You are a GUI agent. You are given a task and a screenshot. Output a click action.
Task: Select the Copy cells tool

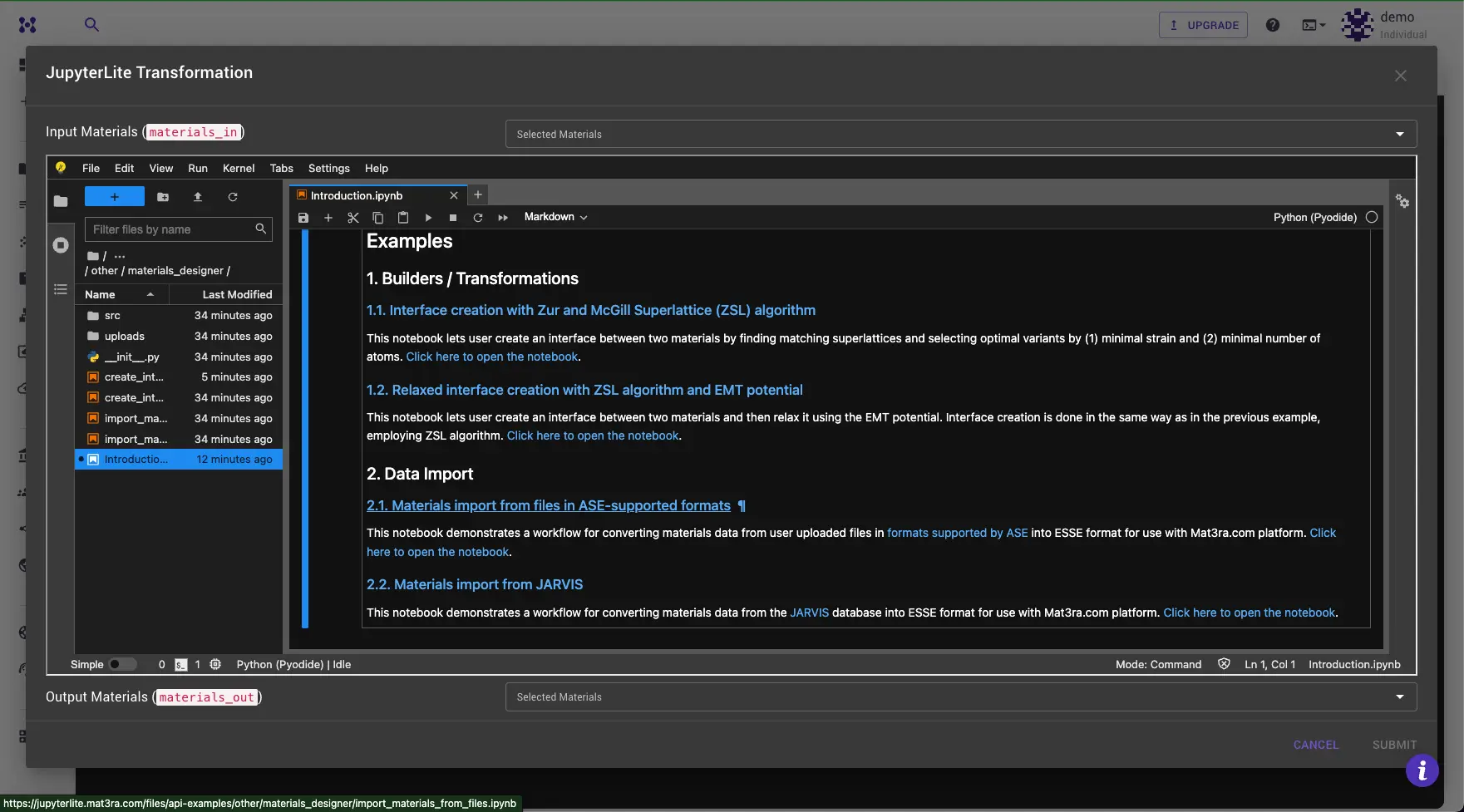378,217
